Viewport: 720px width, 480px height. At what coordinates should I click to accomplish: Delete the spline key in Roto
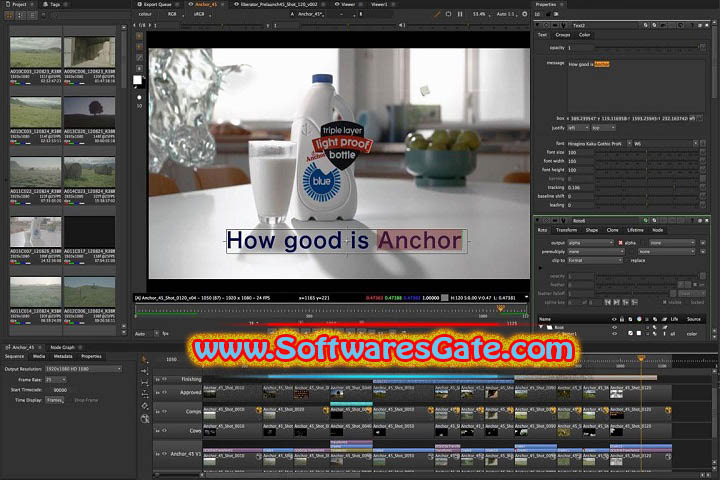(635, 302)
